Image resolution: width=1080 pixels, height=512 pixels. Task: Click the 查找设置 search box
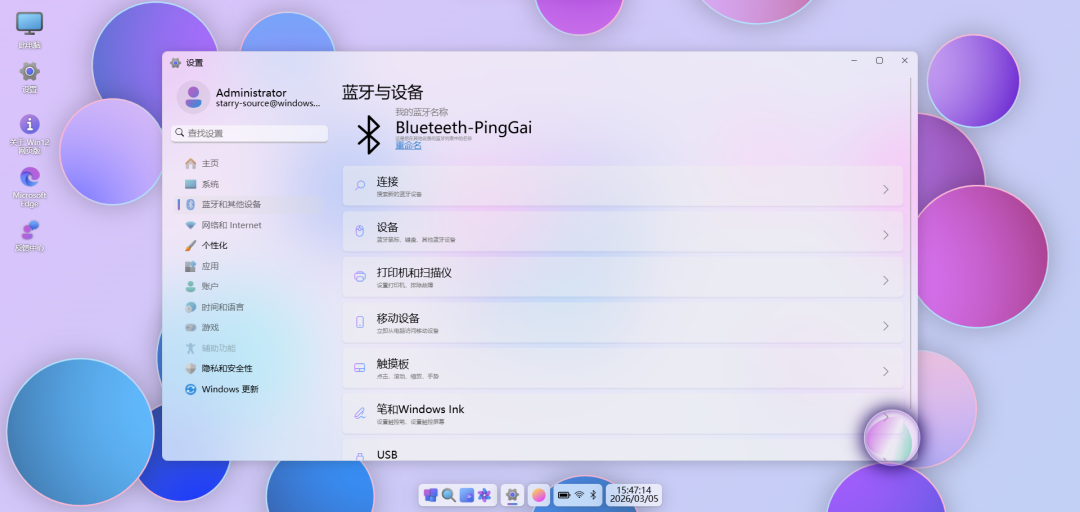249,133
